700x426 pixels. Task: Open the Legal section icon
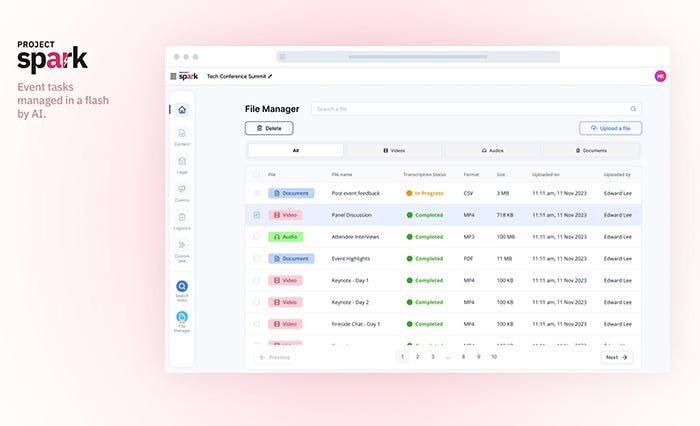point(182,161)
